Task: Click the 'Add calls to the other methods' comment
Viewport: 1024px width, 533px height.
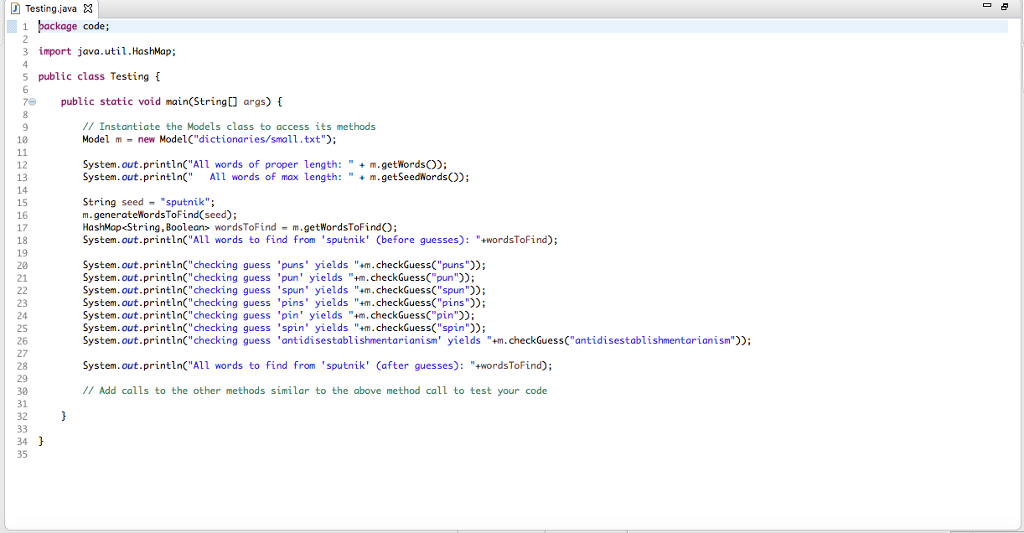Action: (315, 390)
